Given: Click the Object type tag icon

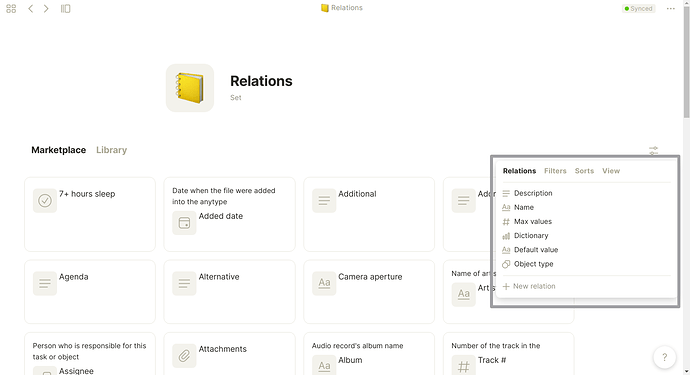Looking at the screenshot, I should (x=506, y=264).
